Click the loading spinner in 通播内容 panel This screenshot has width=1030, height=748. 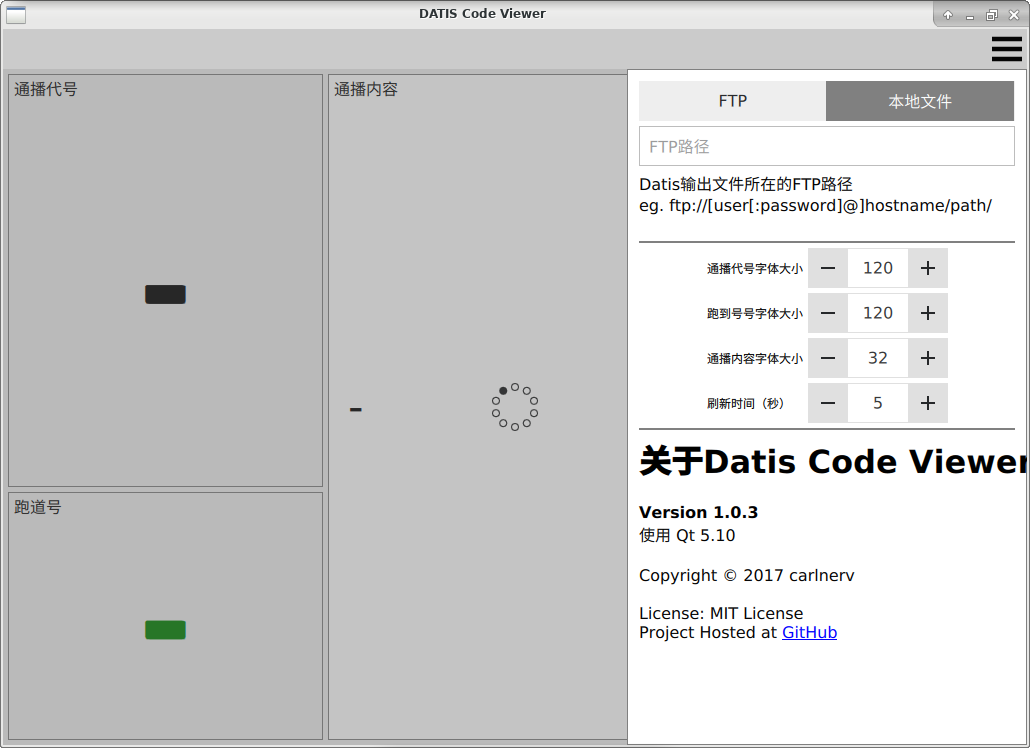515,407
